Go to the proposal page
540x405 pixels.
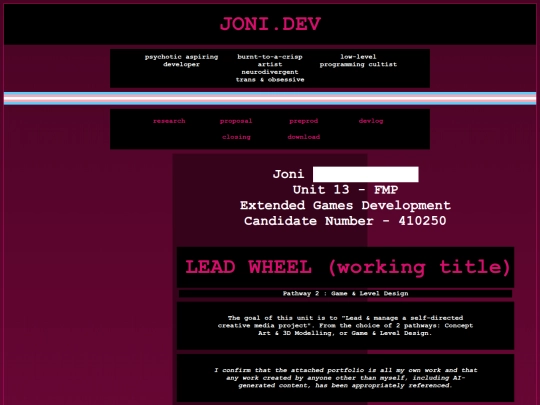click(x=236, y=121)
